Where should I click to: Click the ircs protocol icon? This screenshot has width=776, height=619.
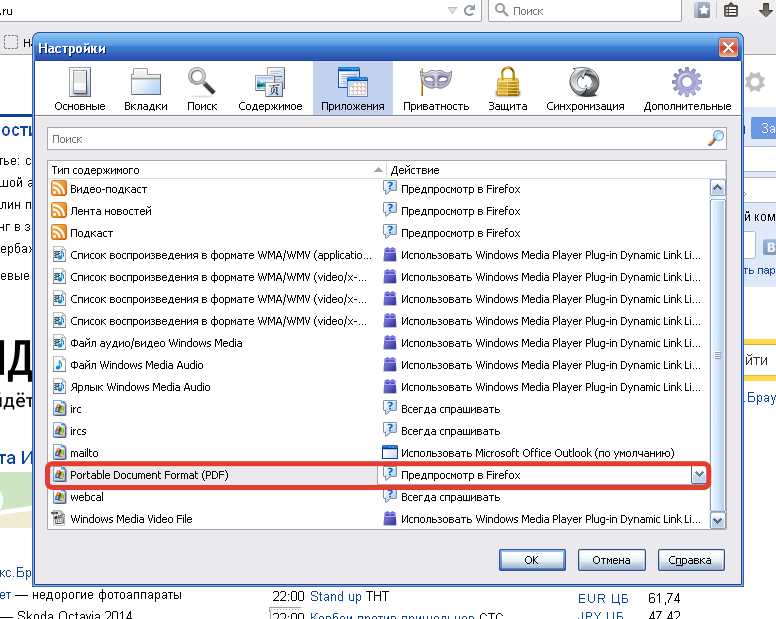pyautogui.click(x=59, y=430)
